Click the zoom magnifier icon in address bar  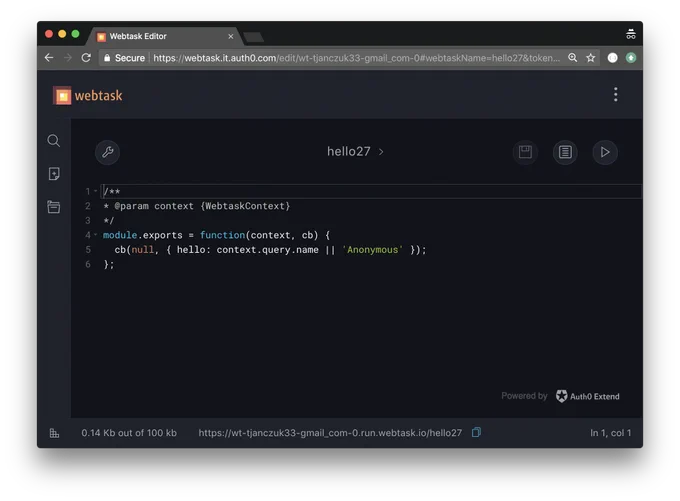pos(572,58)
